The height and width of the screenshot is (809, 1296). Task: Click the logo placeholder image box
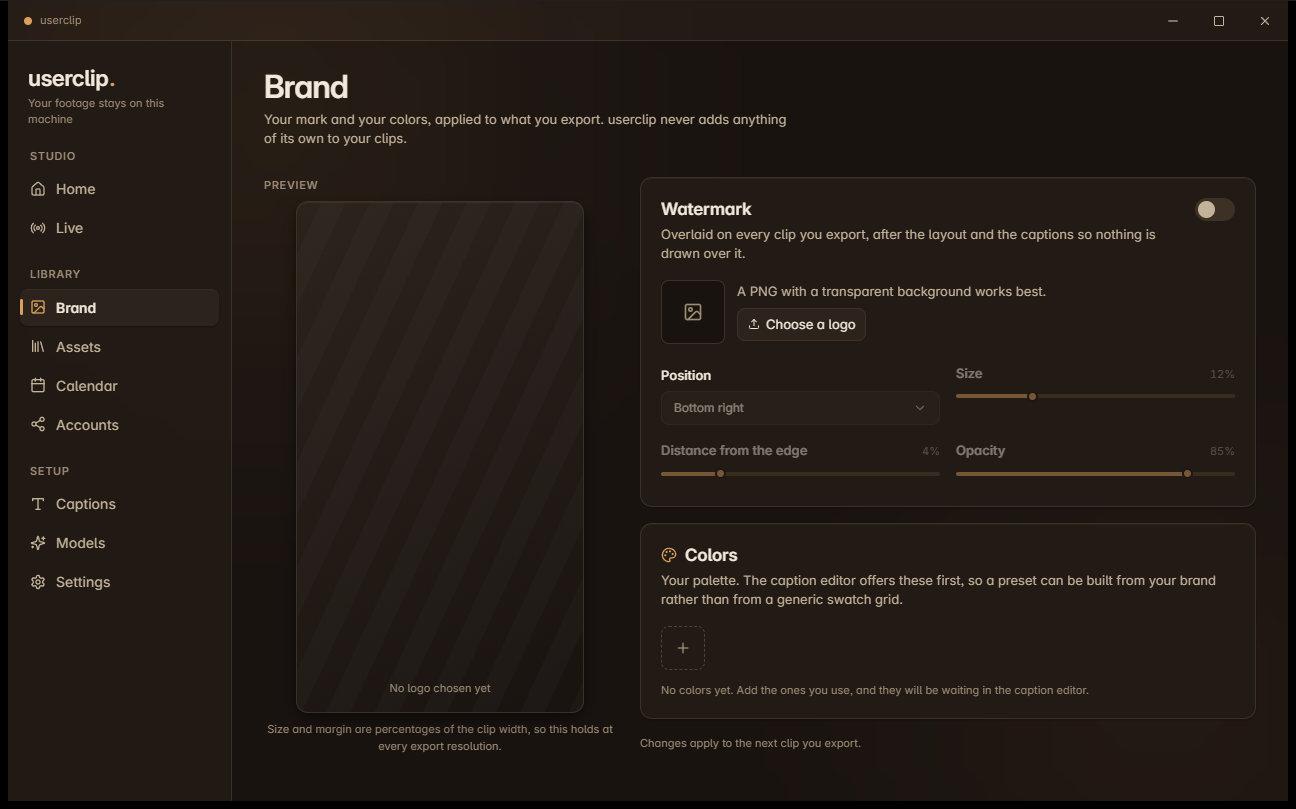point(693,312)
